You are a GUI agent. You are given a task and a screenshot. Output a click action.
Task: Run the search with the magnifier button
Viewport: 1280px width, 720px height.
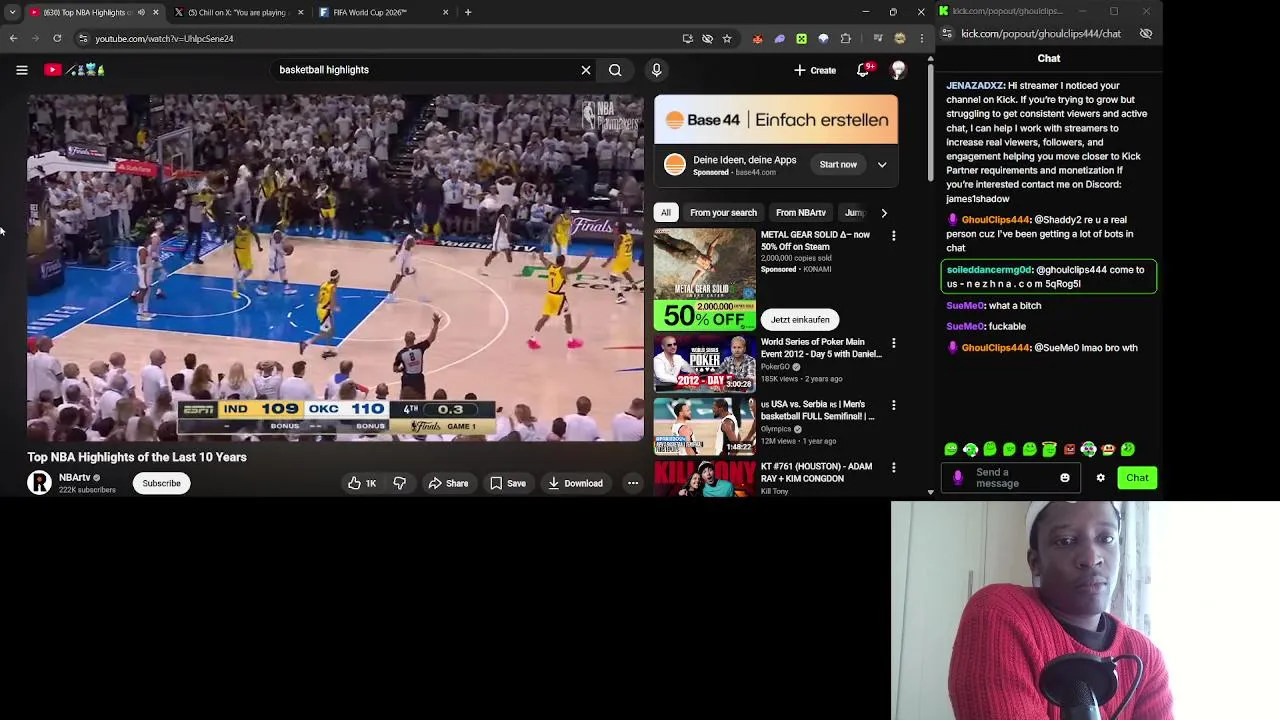pyautogui.click(x=615, y=70)
